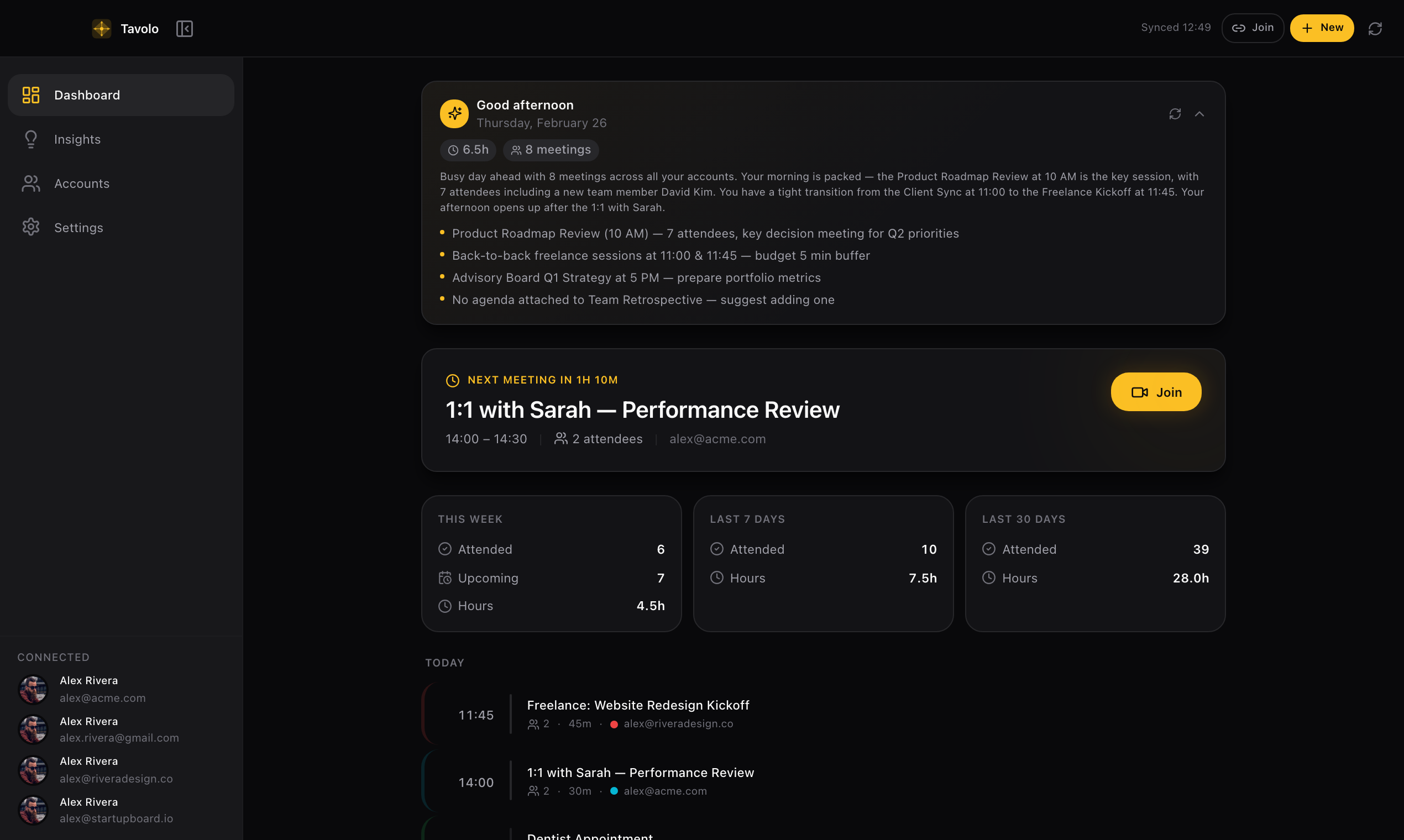Open the Accounts section from the sidebar
The image size is (1404, 840).
81,183
